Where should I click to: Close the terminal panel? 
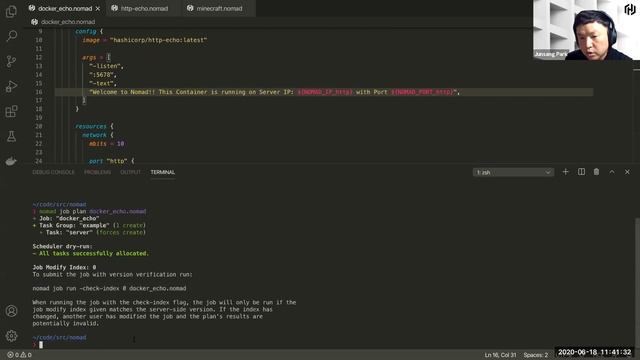[x=627, y=172]
